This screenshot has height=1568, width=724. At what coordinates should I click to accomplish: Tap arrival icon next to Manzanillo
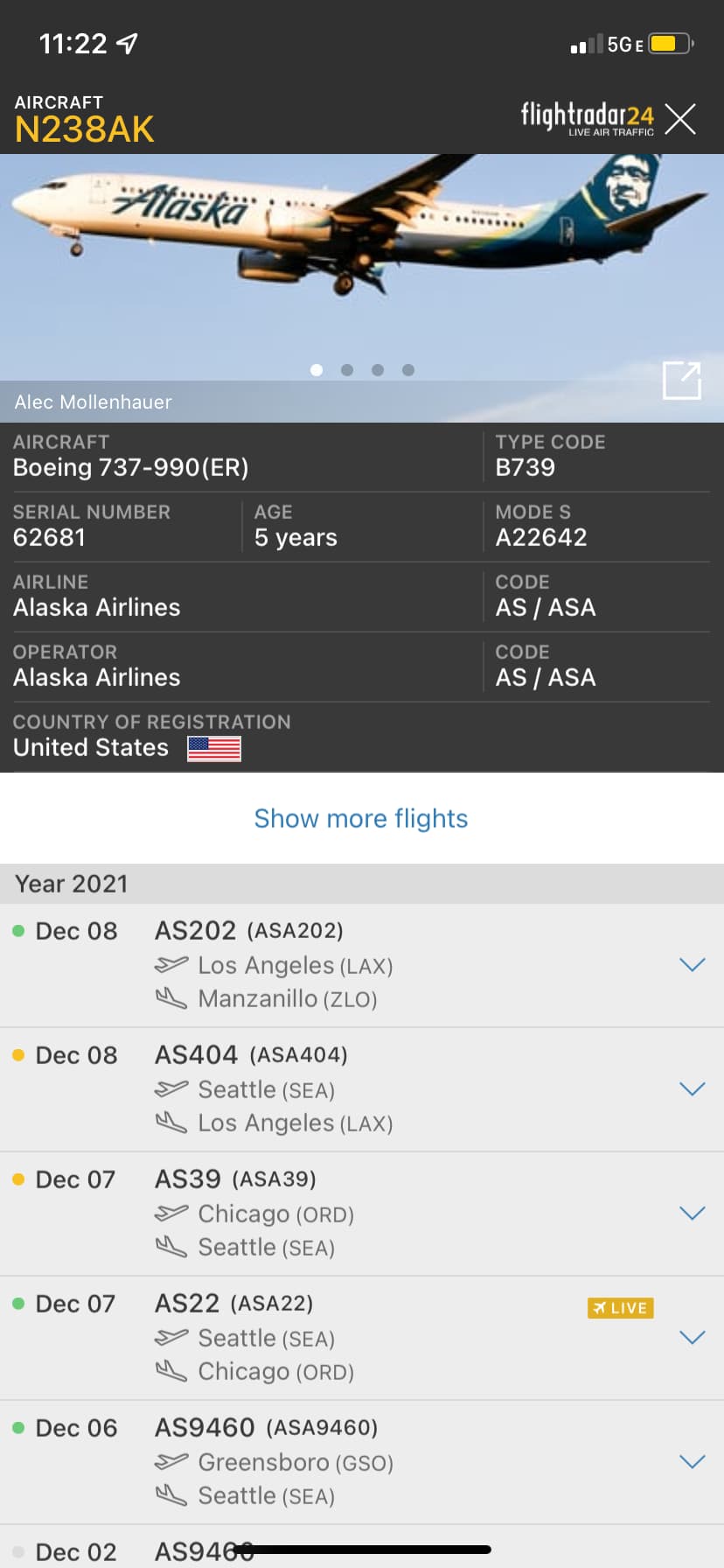171,998
